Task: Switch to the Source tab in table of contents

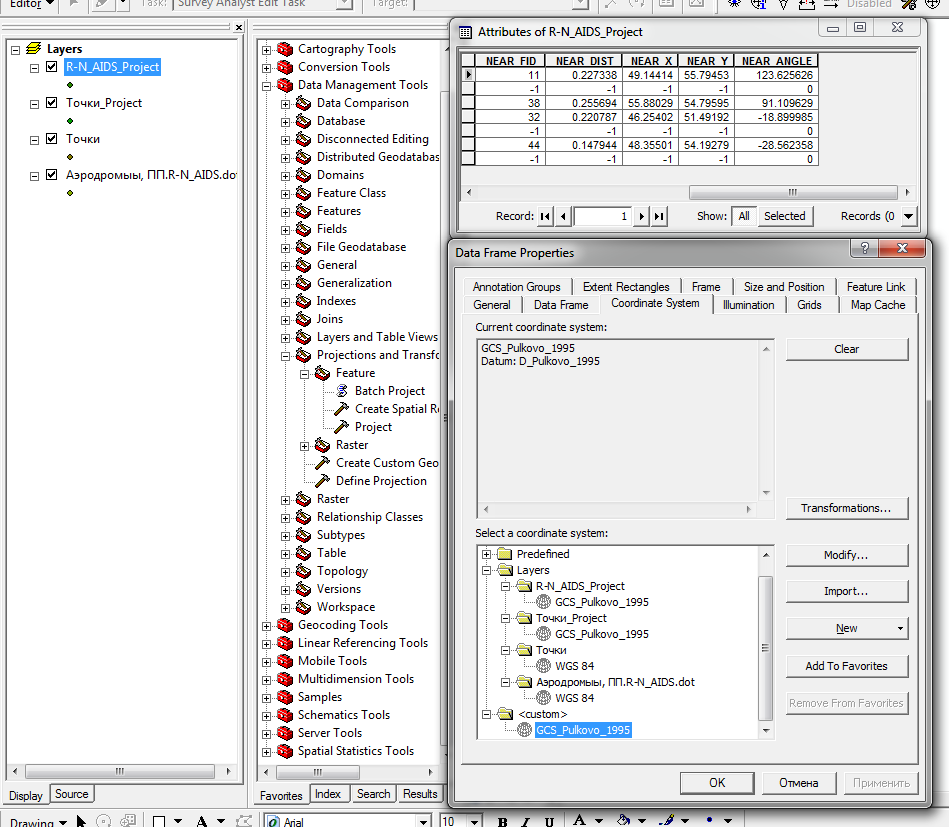Action: point(71,794)
